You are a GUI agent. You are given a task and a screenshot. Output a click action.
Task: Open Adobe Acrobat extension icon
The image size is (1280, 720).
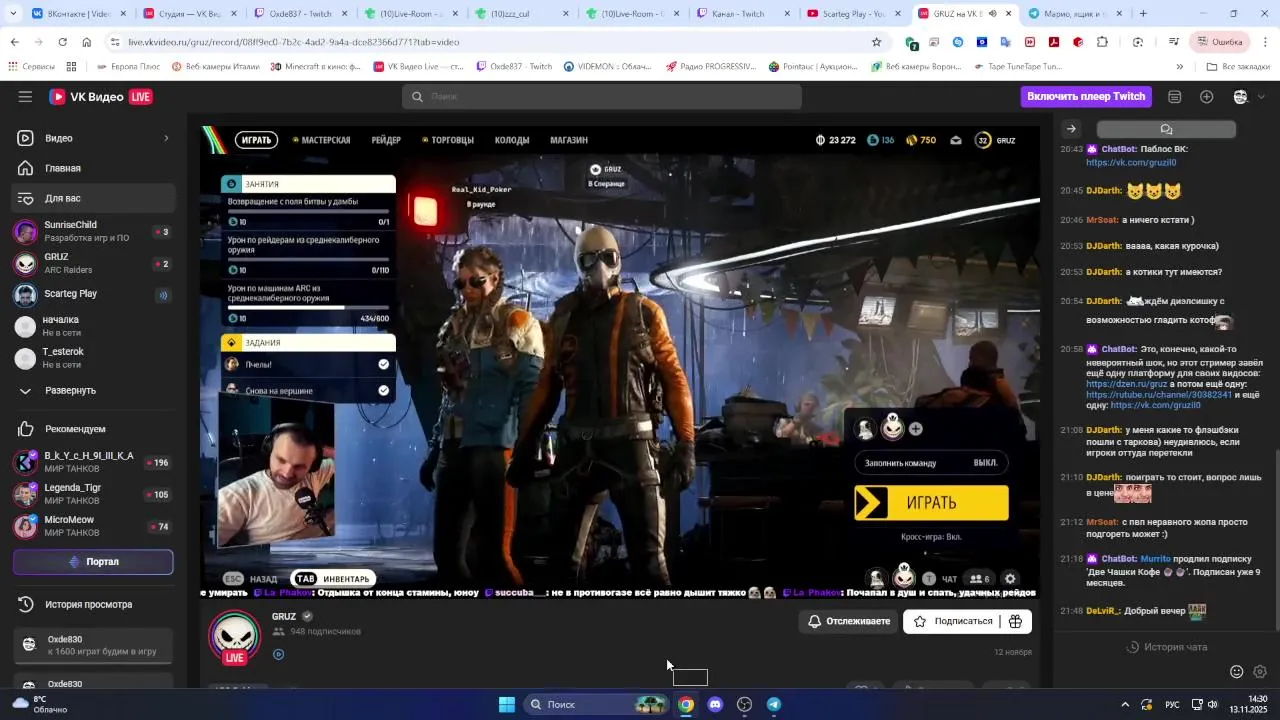tap(1054, 42)
